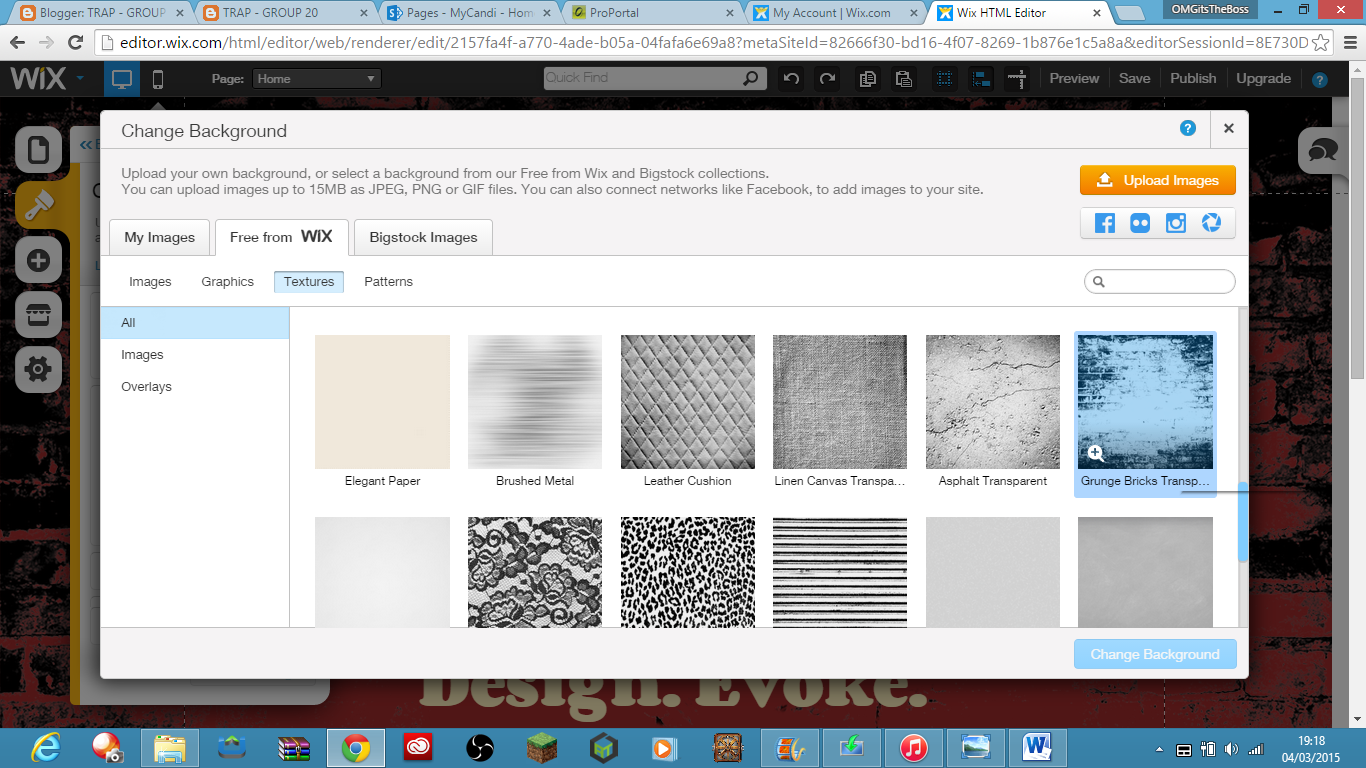Screen dimensions: 1366x768
Task: Open the Page Home dropdown
Action: (316, 79)
